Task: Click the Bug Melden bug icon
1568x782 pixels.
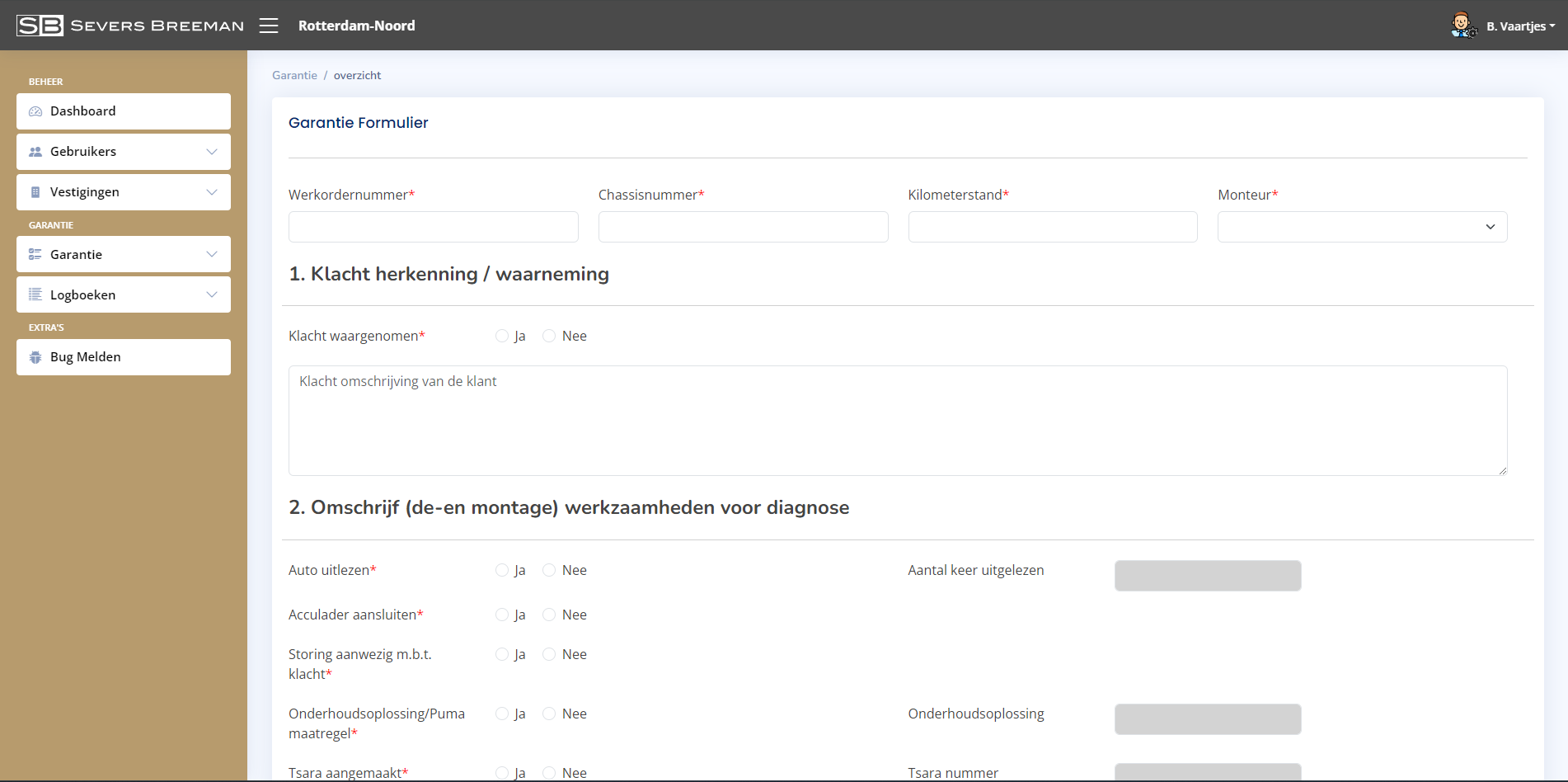Action: [35, 357]
